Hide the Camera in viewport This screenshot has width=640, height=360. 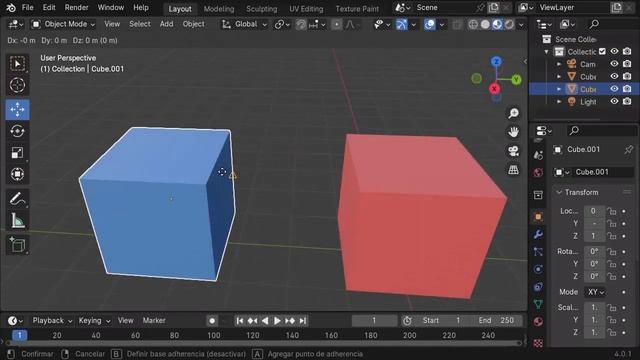coord(614,64)
